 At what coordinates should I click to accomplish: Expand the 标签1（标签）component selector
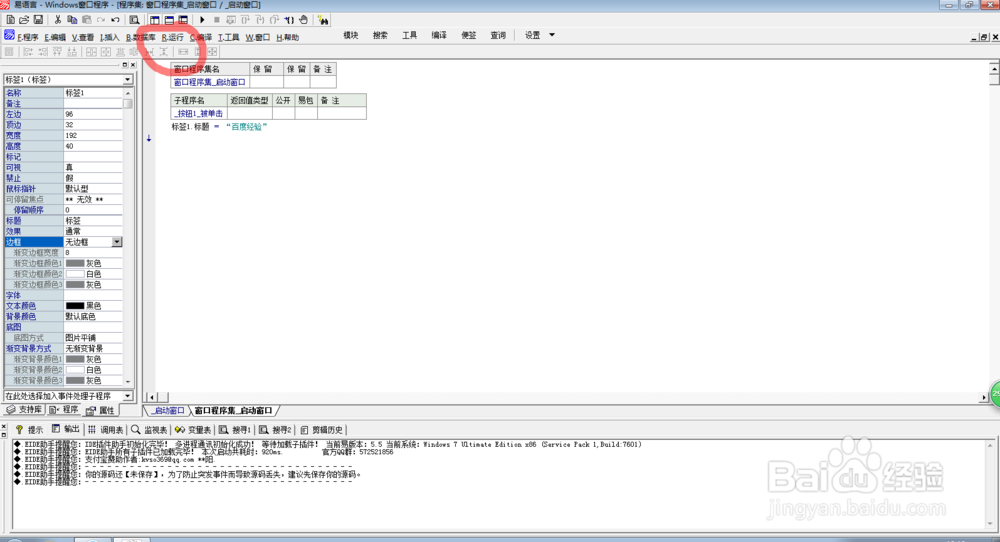[128, 80]
